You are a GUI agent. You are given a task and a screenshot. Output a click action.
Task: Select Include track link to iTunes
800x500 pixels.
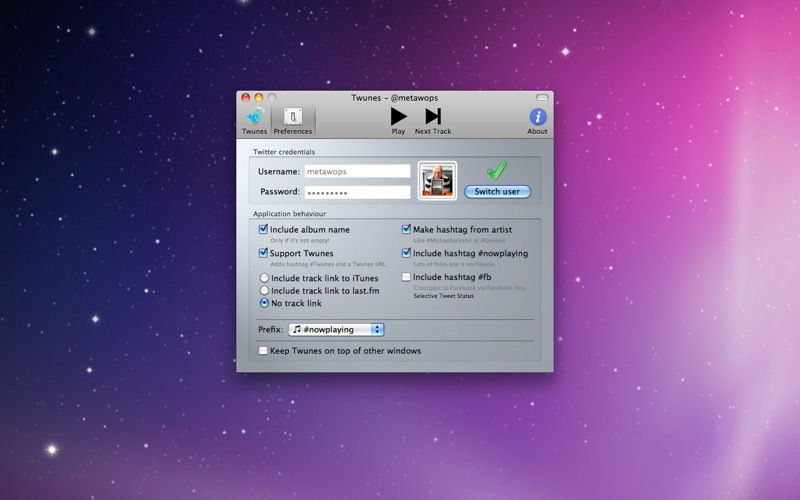(264, 278)
